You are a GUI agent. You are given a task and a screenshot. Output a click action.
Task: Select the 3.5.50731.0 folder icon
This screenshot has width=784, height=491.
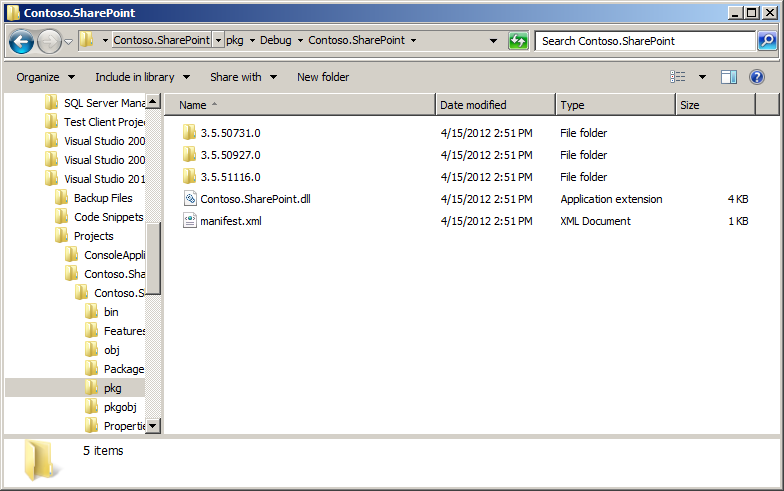(189, 132)
